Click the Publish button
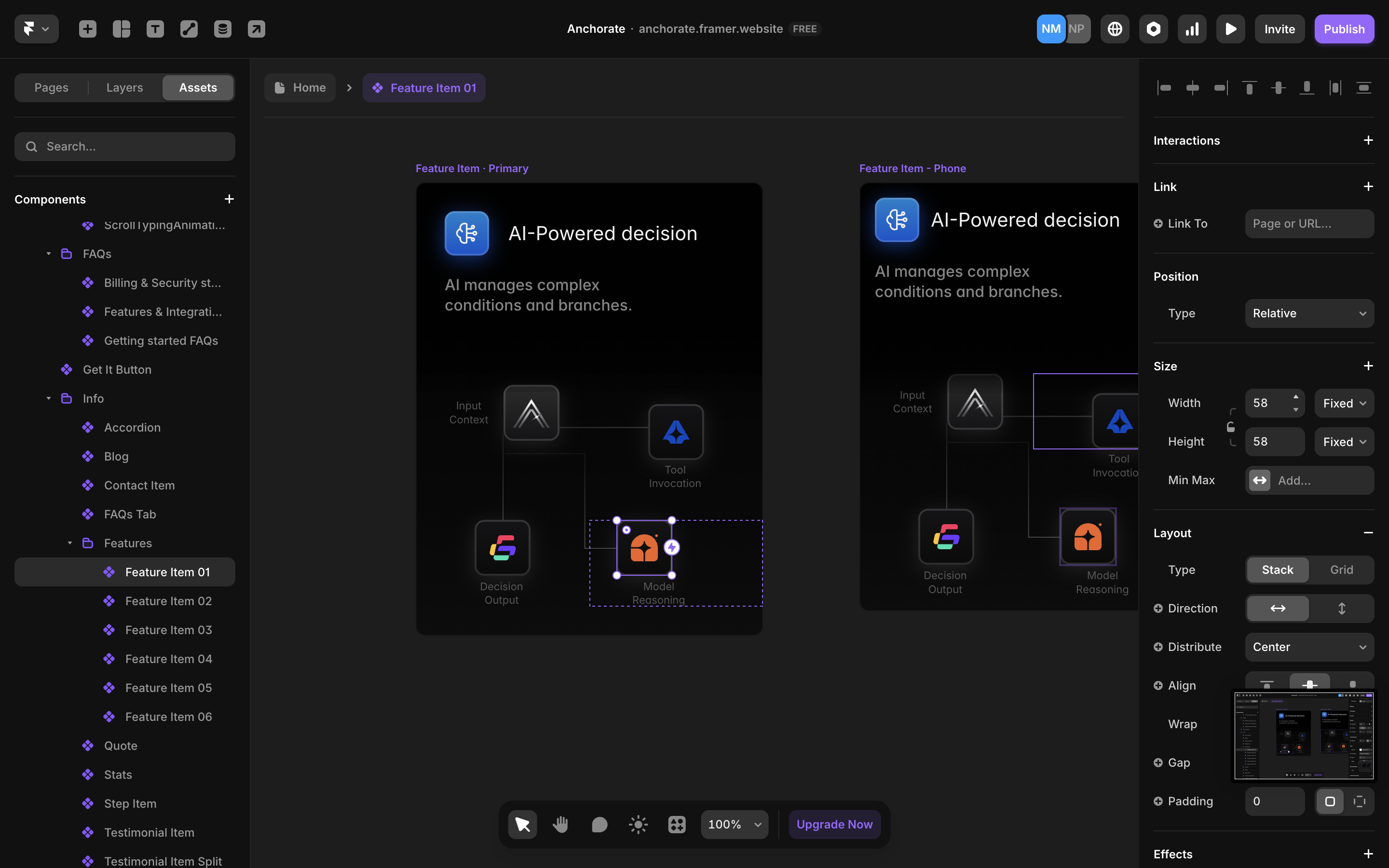The image size is (1389, 868). pos(1344,29)
